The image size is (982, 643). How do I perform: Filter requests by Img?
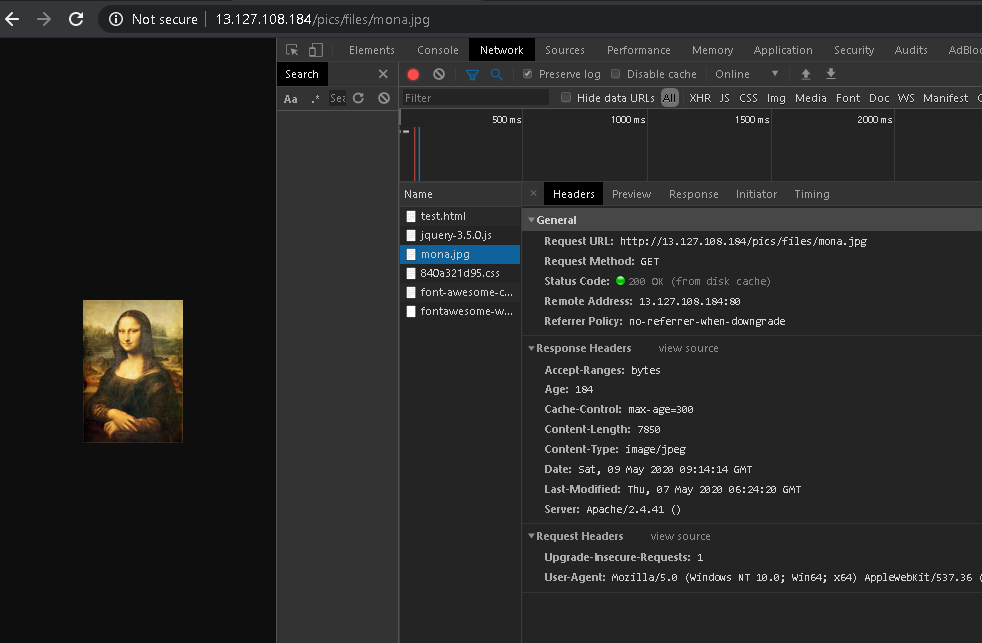tap(776, 98)
